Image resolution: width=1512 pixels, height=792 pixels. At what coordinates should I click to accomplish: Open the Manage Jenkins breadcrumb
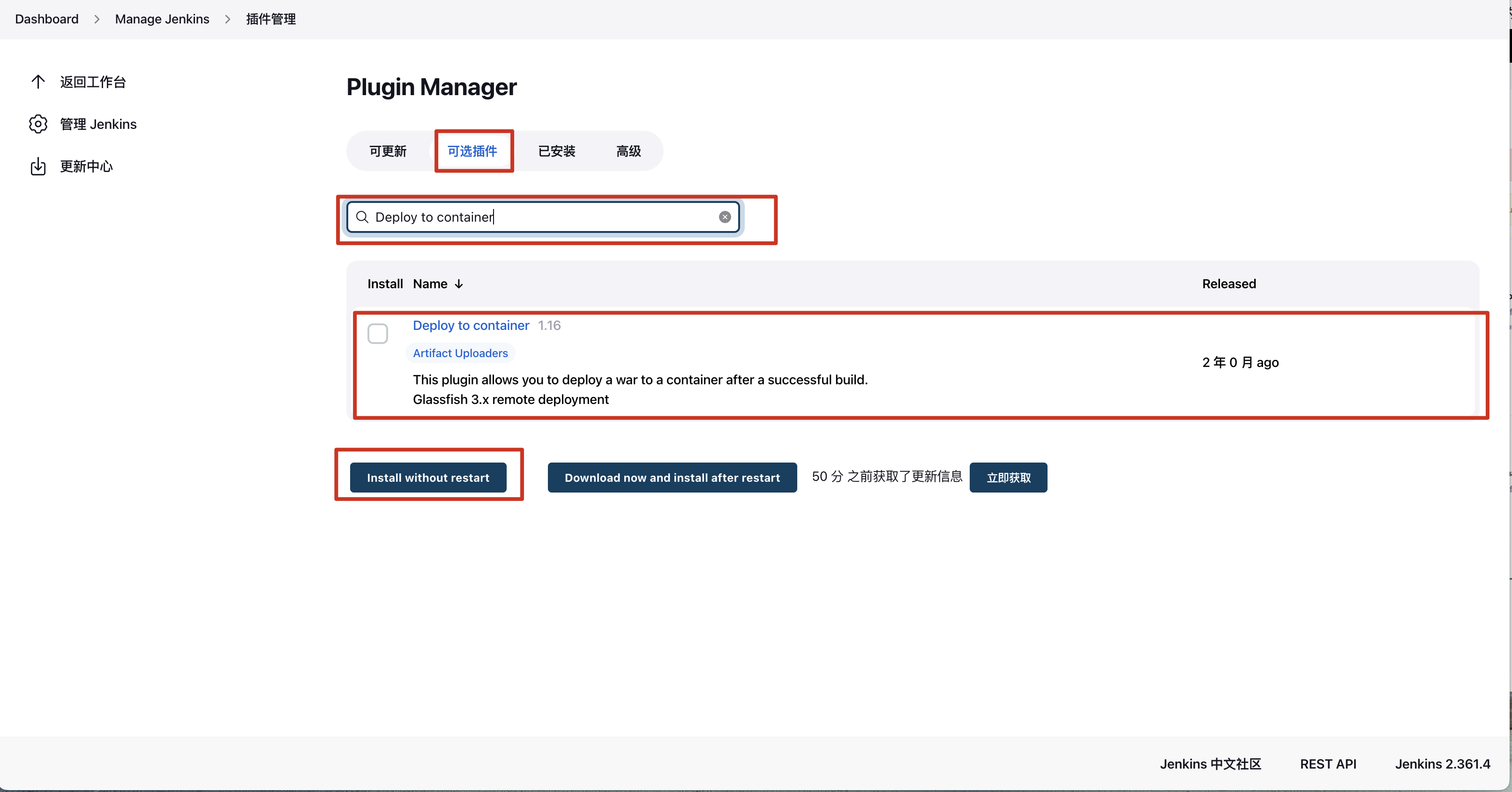pyautogui.click(x=162, y=19)
